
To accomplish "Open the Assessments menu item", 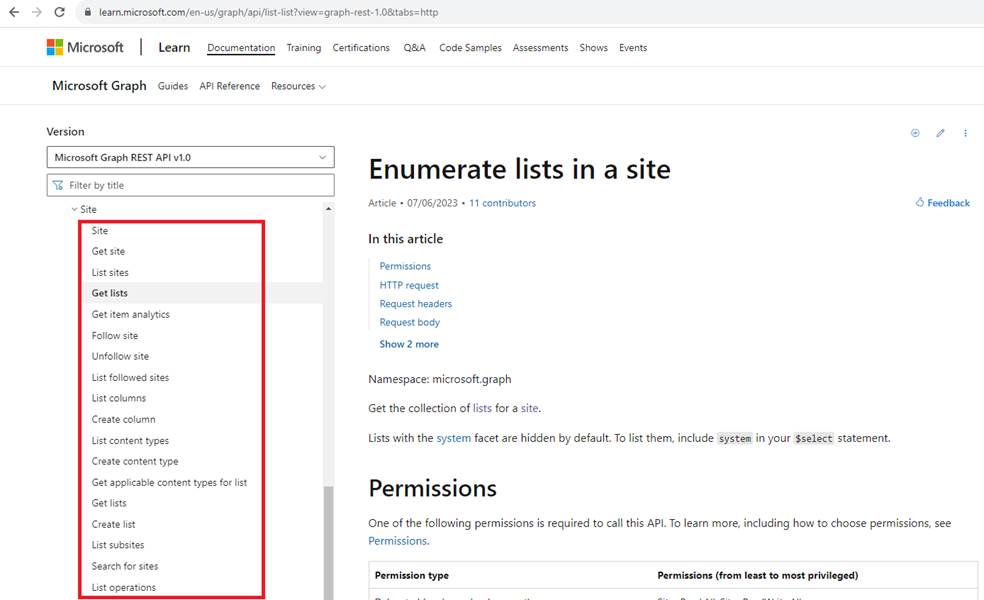I will point(540,48).
